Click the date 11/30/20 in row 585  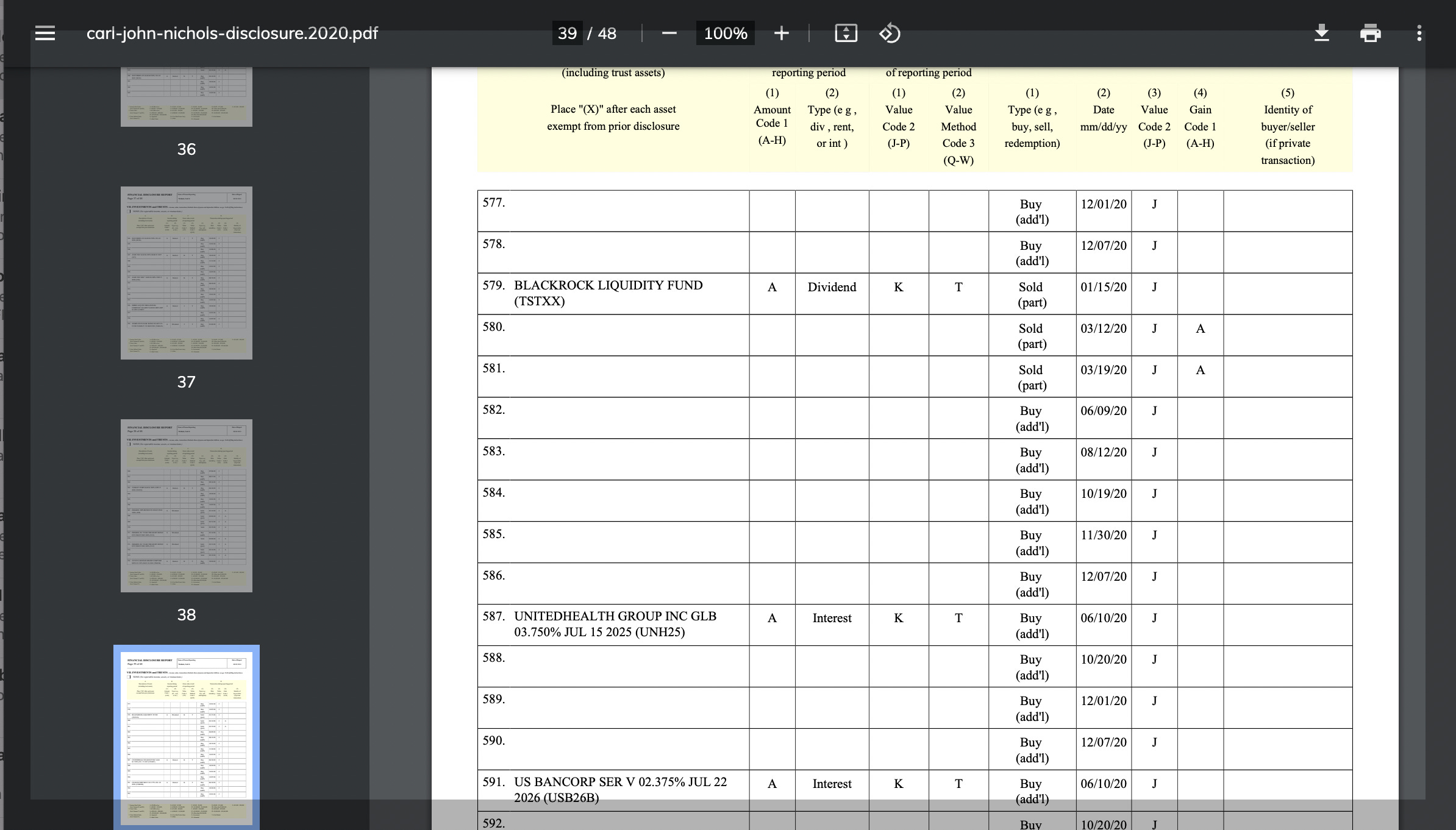[1104, 535]
